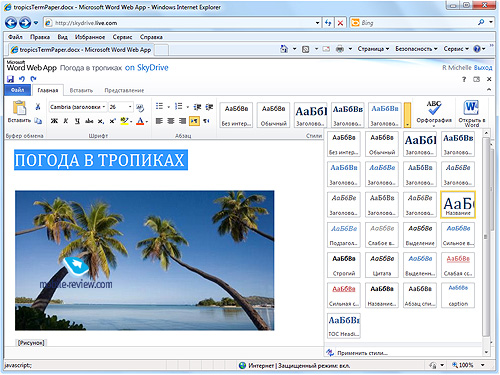The width and height of the screenshot is (500, 375).
Task: Click the red font color A swatch
Action: tap(140, 121)
